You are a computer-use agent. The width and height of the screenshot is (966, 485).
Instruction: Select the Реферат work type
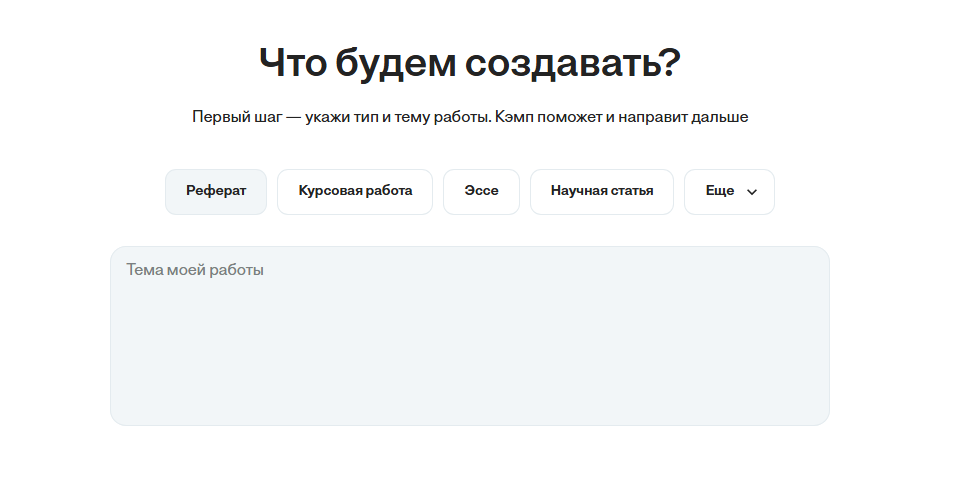(216, 191)
